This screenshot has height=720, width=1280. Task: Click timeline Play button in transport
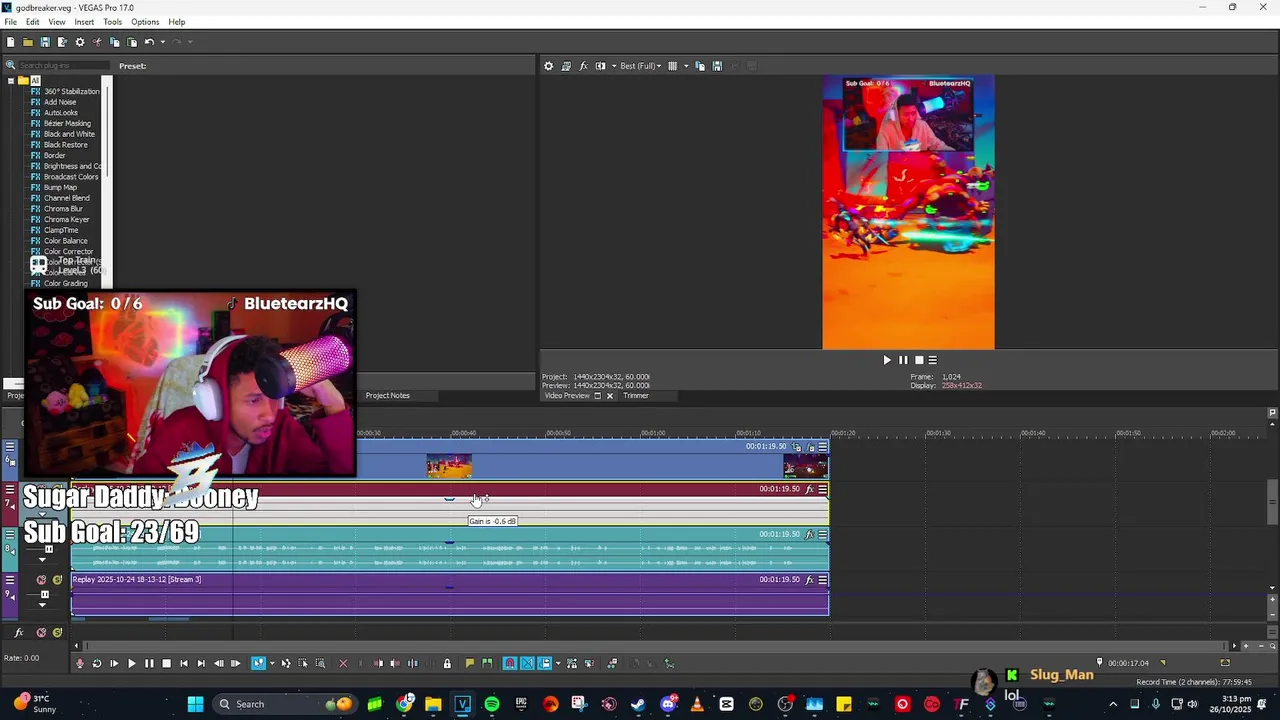pyautogui.click(x=131, y=663)
